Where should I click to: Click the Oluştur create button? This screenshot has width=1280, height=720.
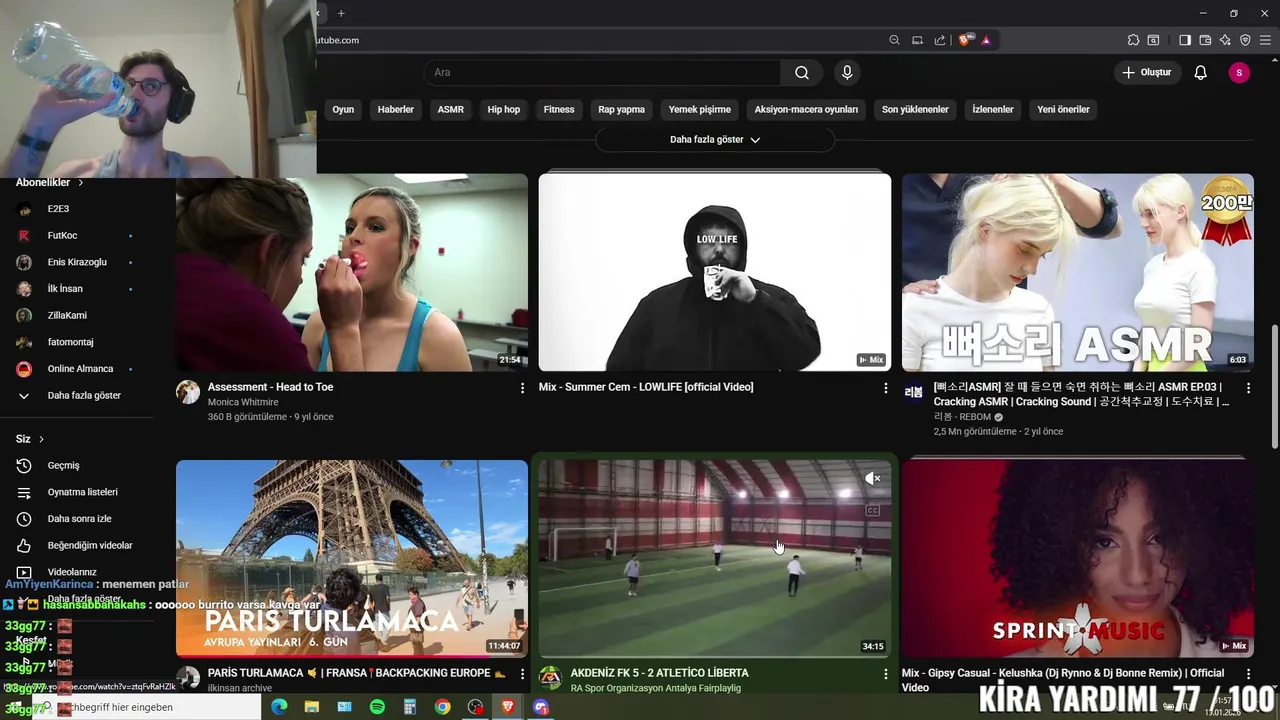point(1147,72)
